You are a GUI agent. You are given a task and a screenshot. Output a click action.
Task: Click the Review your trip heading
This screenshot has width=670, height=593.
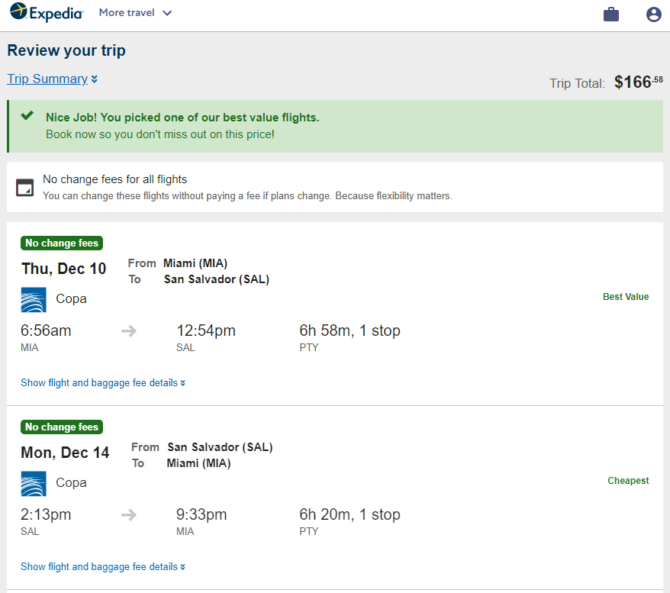click(66, 50)
